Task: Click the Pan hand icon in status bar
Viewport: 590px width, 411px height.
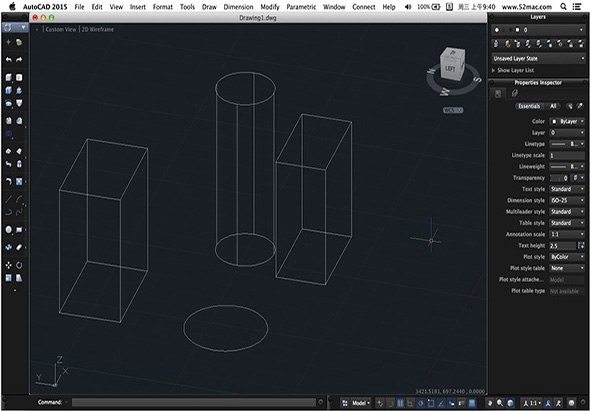Action: [490, 403]
